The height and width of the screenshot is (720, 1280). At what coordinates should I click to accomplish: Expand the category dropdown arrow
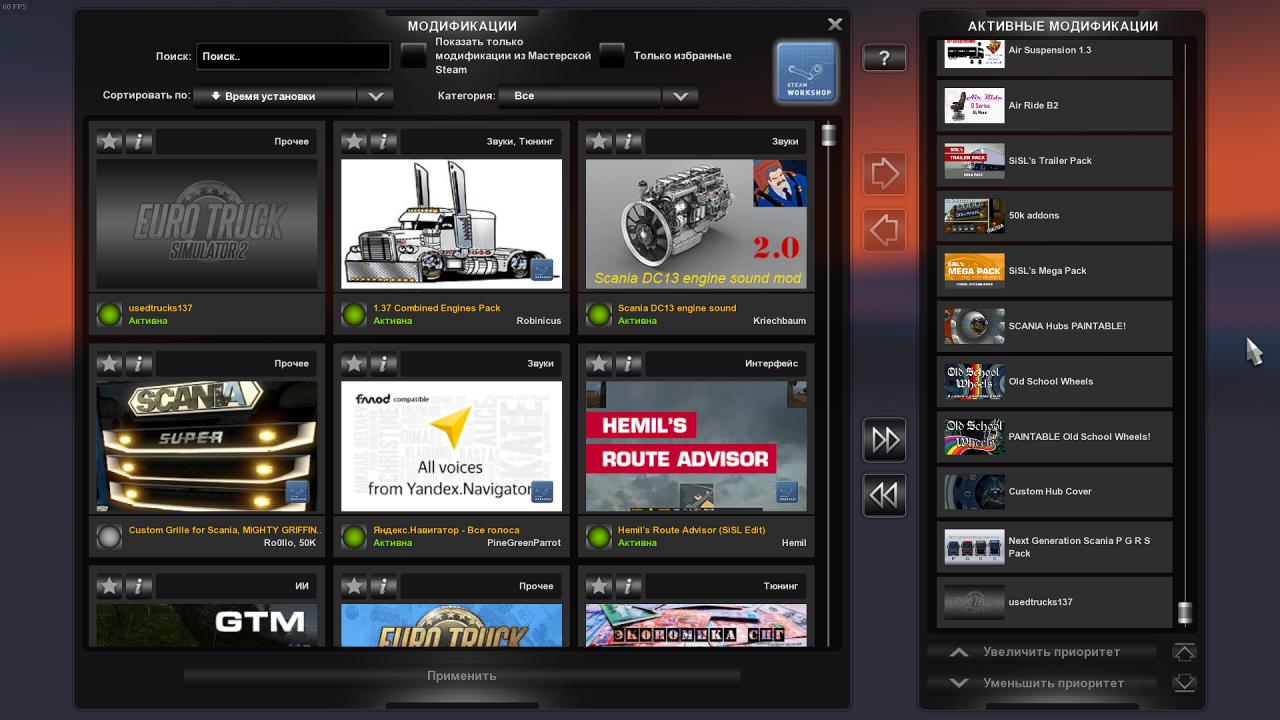(x=680, y=96)
